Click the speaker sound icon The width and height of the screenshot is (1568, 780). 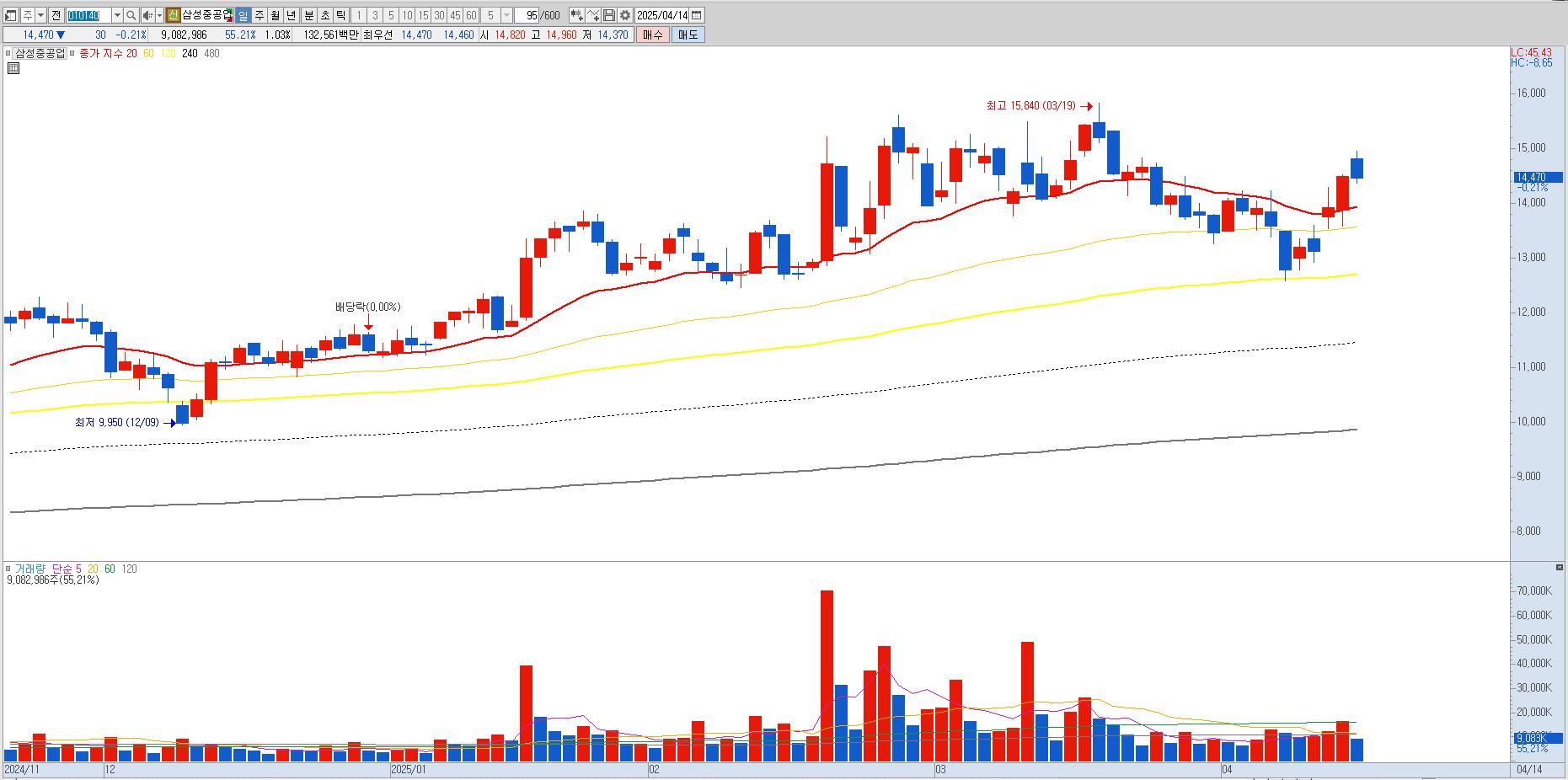pos(147,15)
